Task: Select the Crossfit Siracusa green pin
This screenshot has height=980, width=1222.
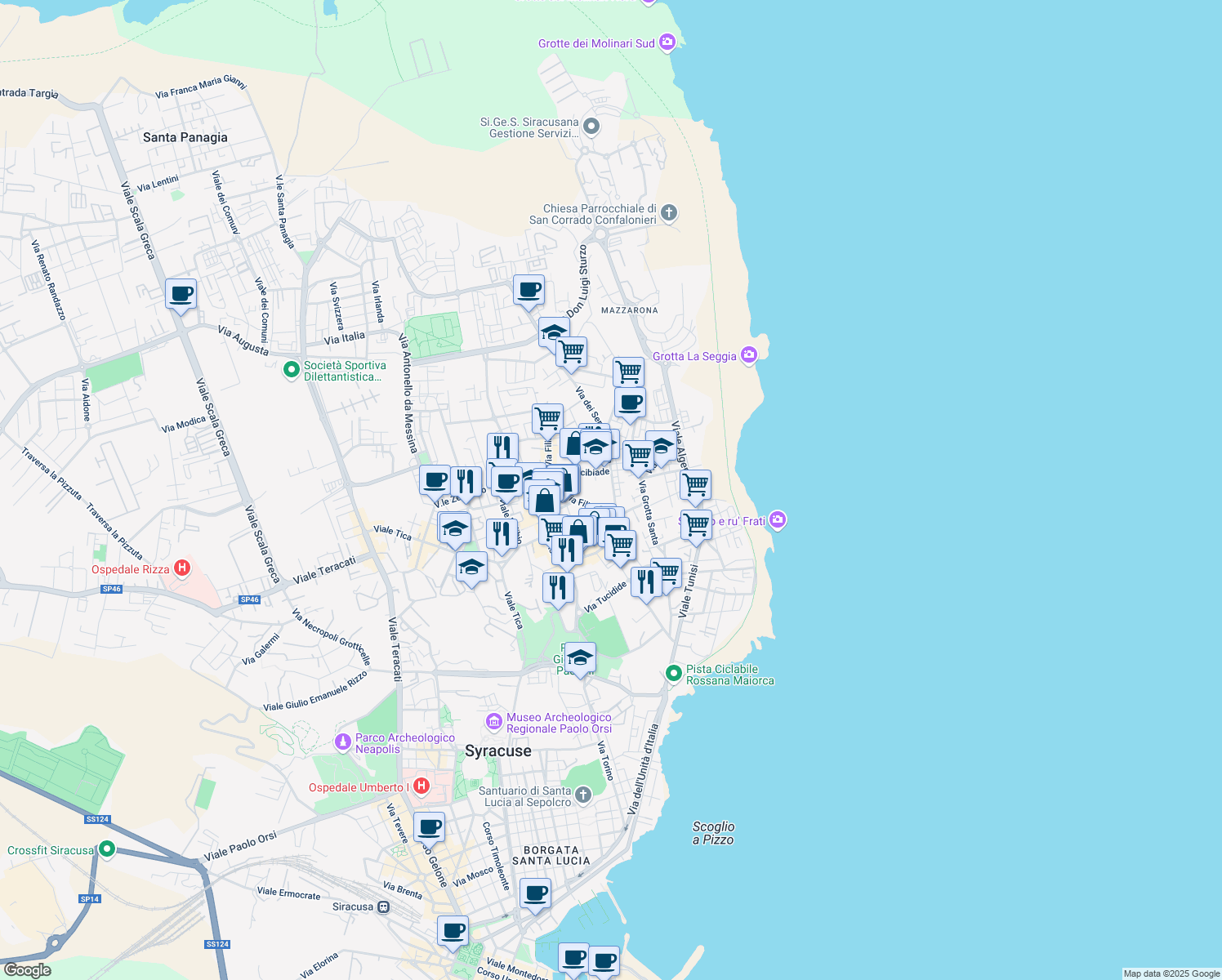Action: [107, 849]
